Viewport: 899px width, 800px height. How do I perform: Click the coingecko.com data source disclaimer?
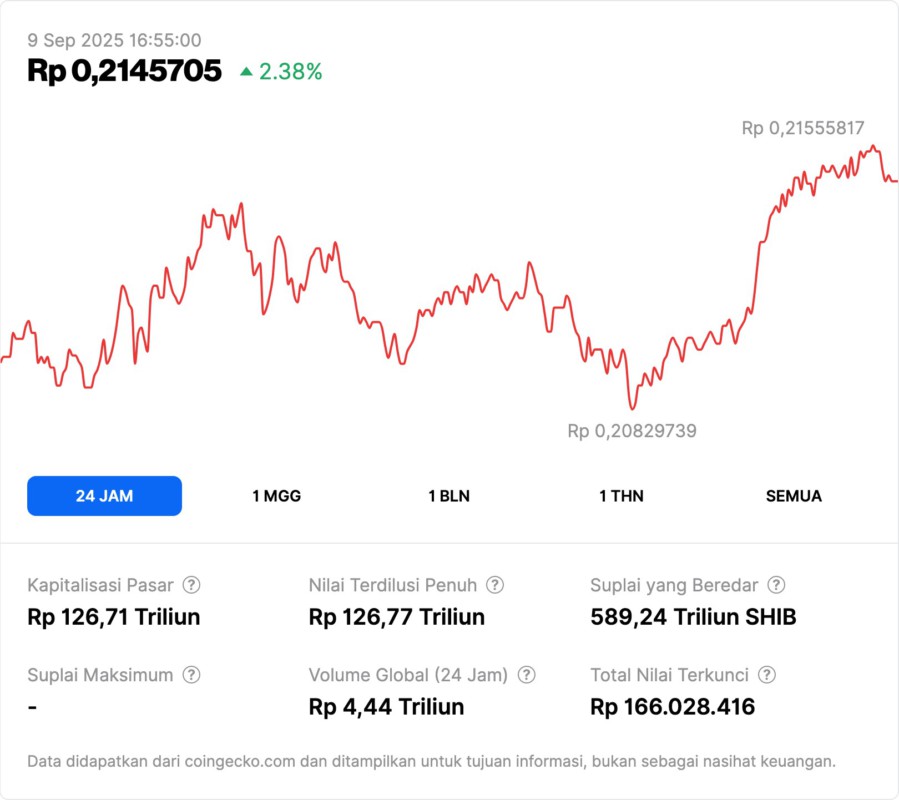(431, 761)
